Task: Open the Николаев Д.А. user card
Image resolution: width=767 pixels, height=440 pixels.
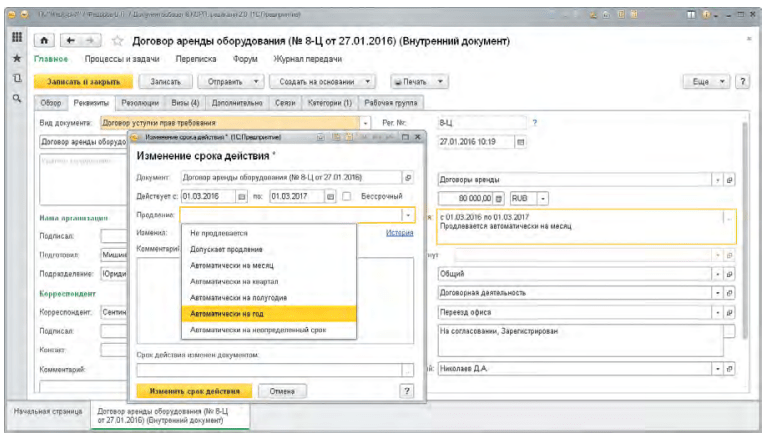Action: pyautogui.click(x=729, y=369)
